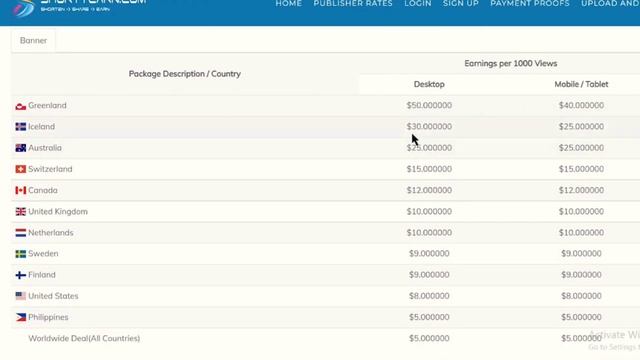Click the Switzerland flag icon

(x=21, y=169)
